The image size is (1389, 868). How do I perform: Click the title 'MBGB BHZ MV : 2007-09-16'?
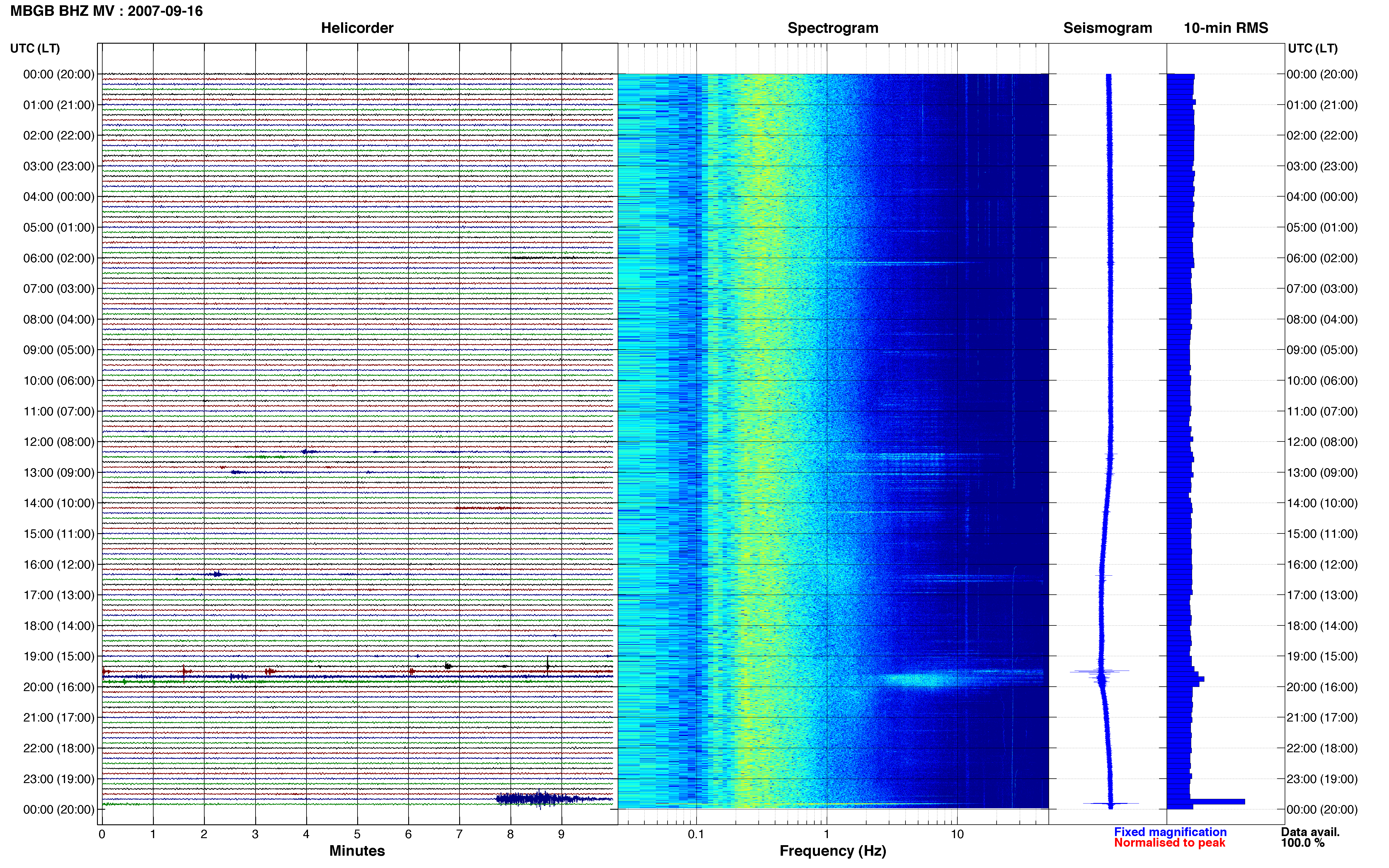click(106, 11)
